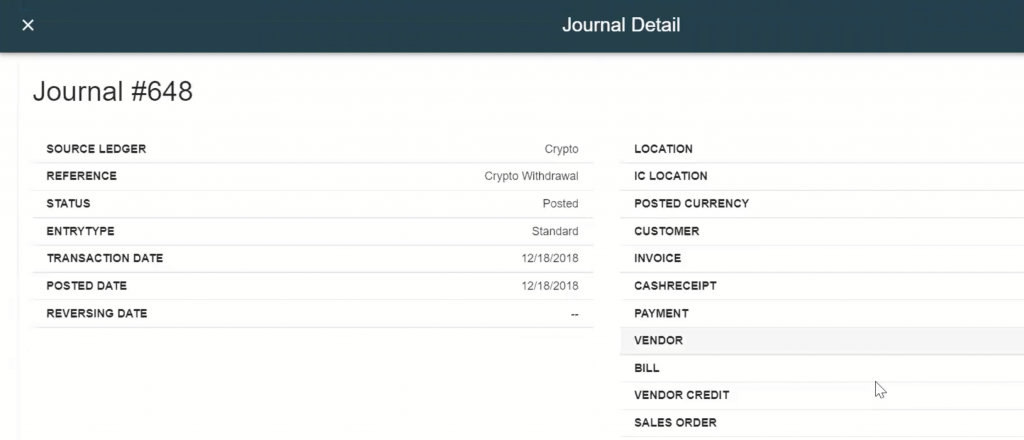Select the Posted status value
Image resolution: width=1024 pixels, height=440 pixels.
coord(560,204)
